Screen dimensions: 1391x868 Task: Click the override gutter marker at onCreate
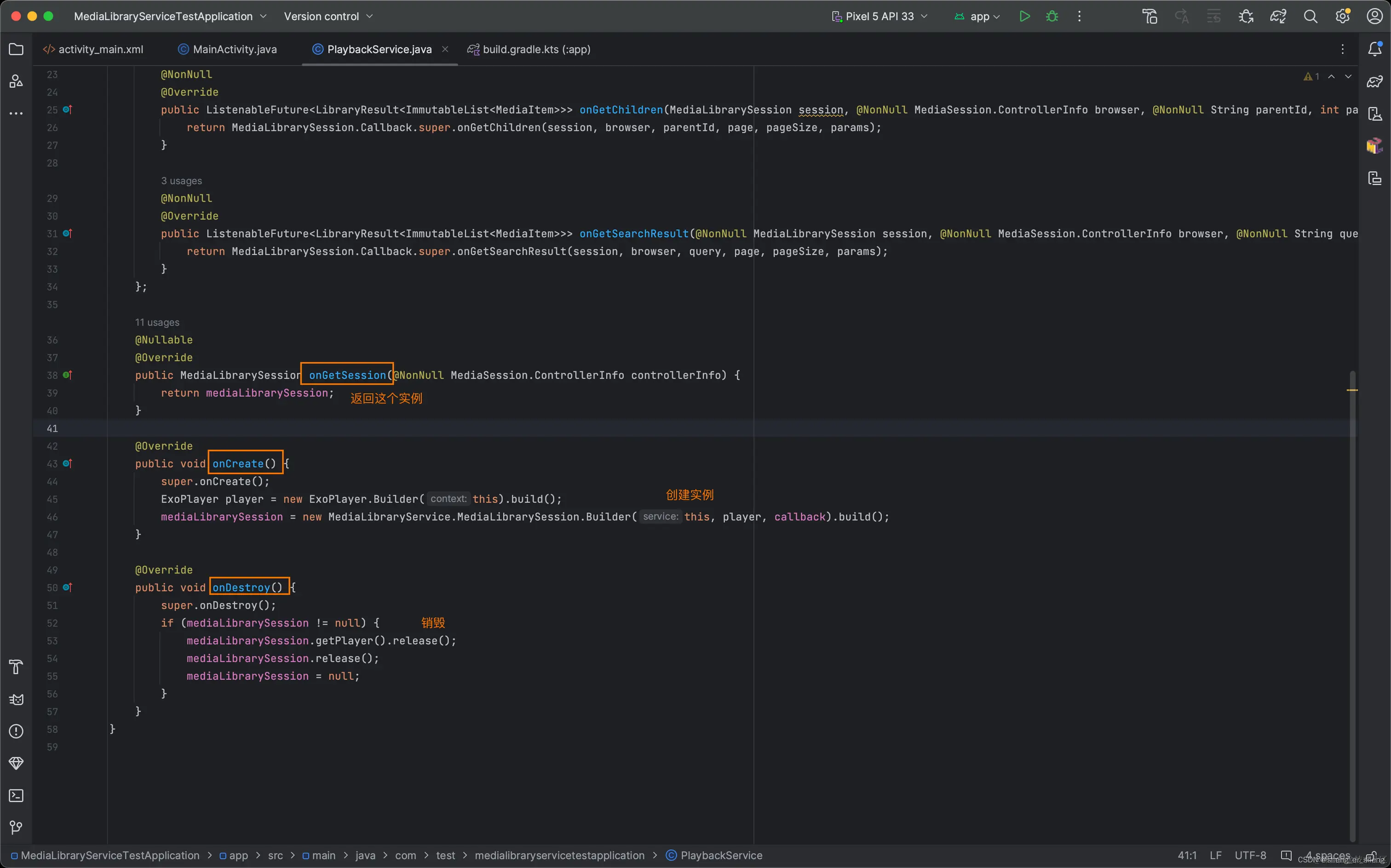click(x=67, y=463)
